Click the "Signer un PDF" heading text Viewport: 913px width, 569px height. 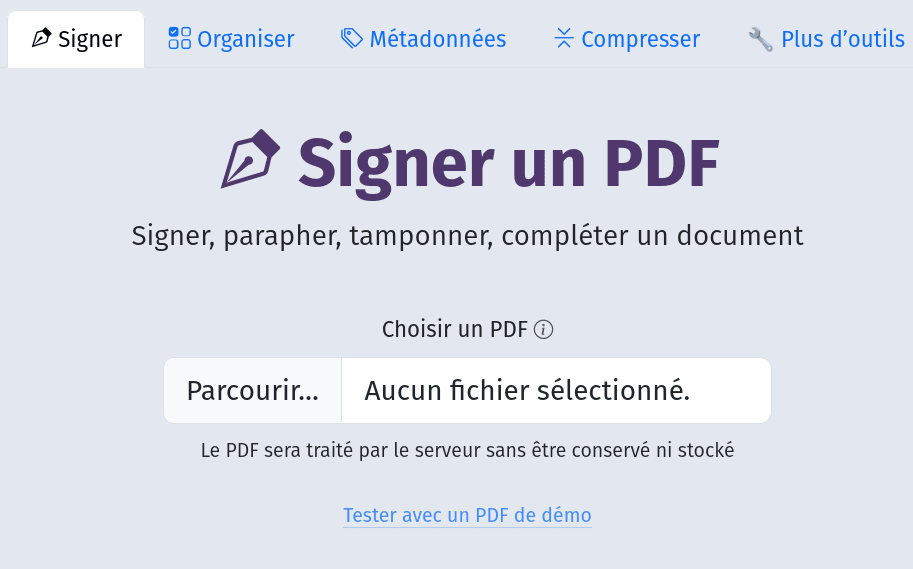tap(508, 162)
